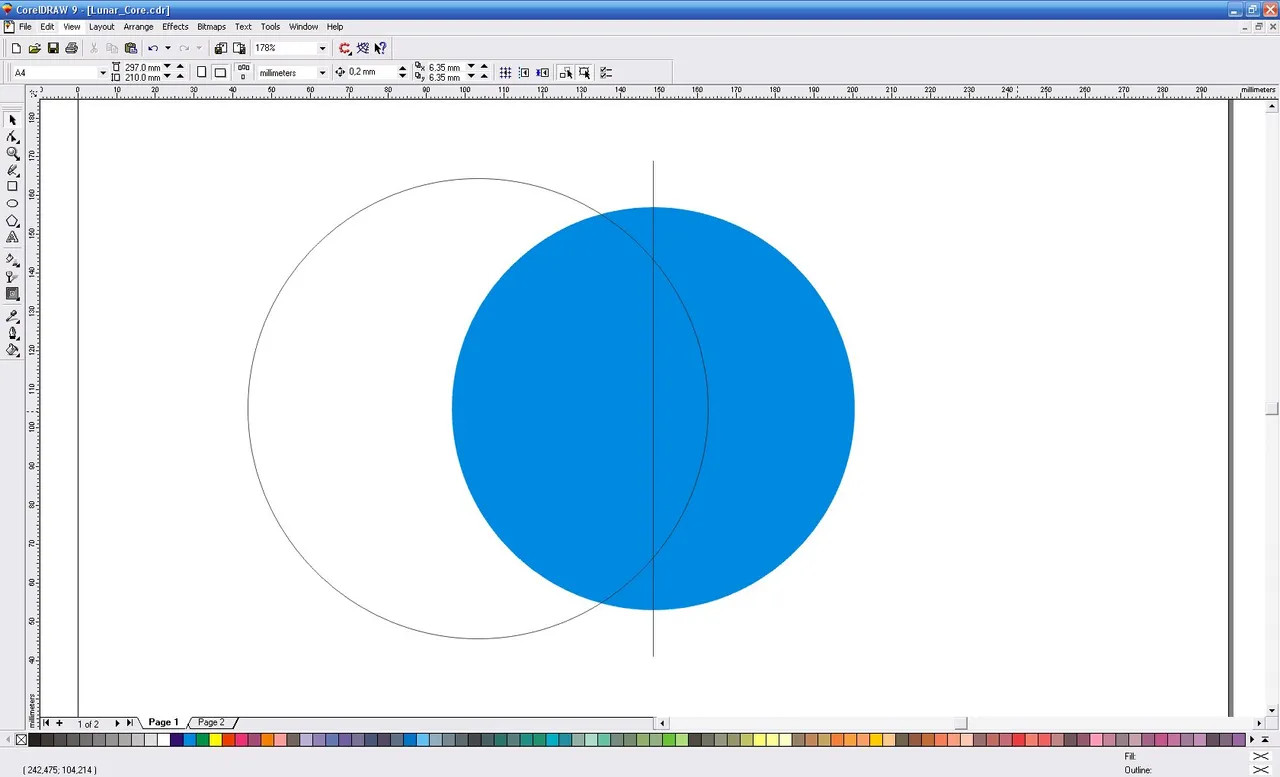Toggle portrait page orientation
Viewport: 1280px width, 777px height.
[x=201, y=73]
